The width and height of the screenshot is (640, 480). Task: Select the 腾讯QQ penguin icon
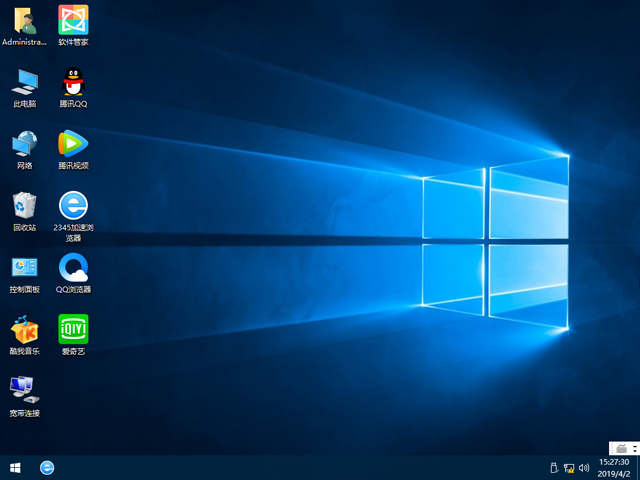73,82
